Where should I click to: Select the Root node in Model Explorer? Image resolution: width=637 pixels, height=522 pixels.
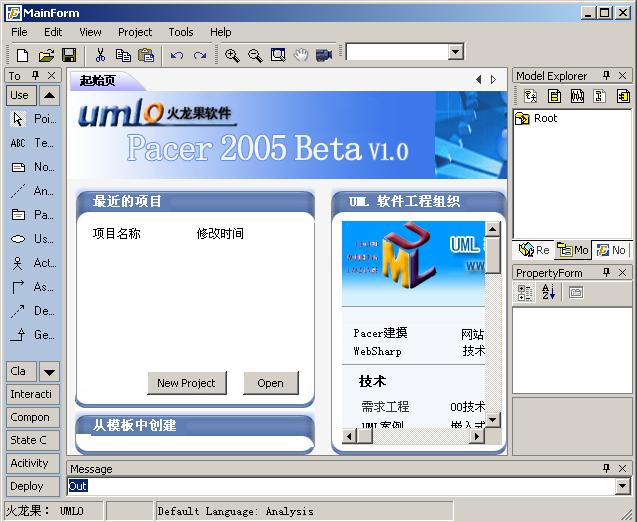tap(536, 119)
